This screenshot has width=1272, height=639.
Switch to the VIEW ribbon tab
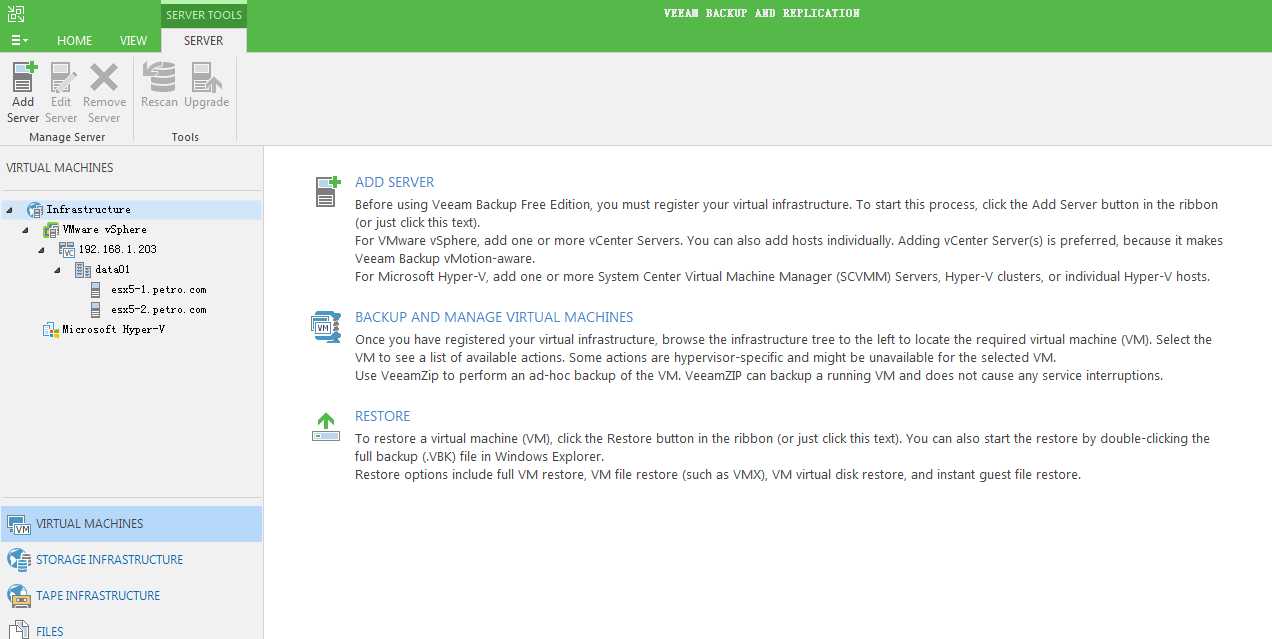(134, 41)
